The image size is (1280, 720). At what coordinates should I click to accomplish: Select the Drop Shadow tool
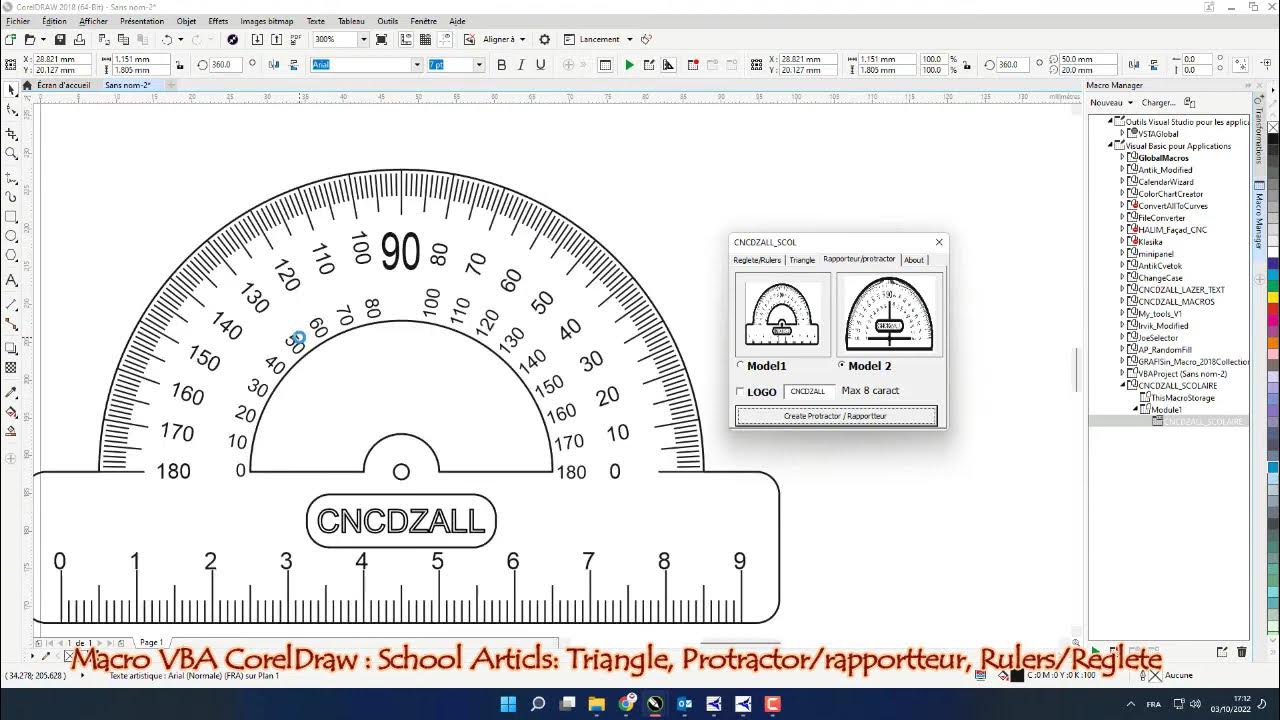11,347
